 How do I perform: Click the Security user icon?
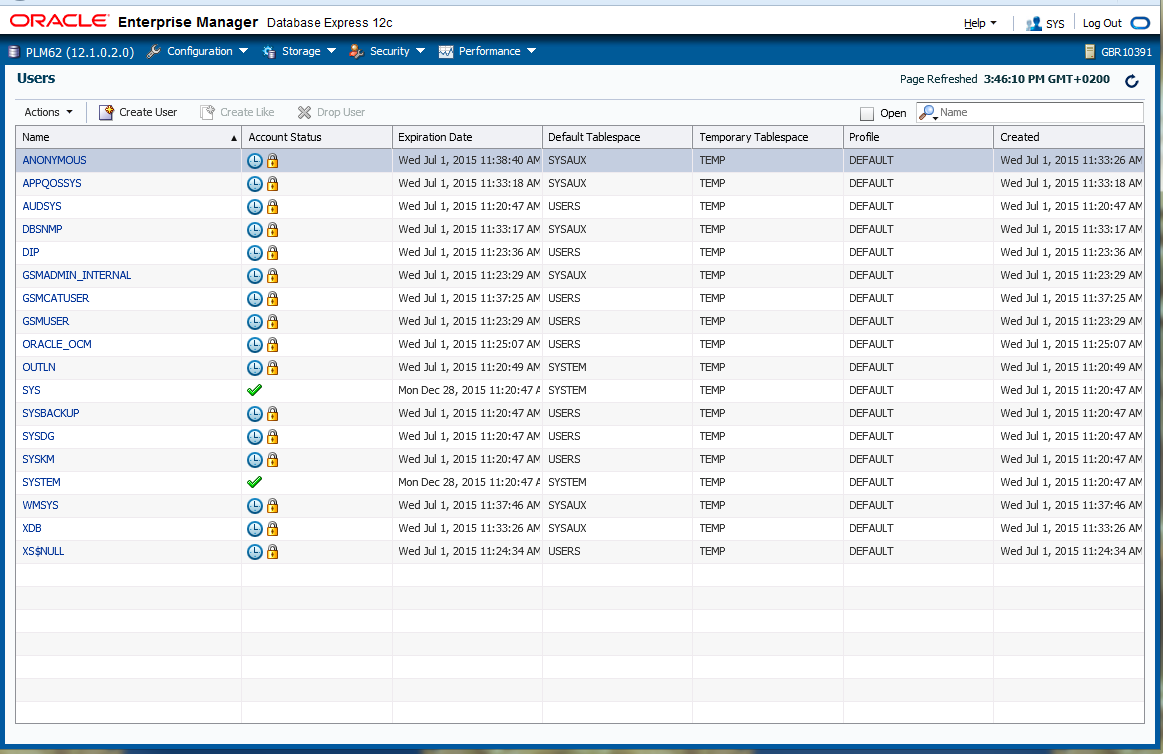356,51
